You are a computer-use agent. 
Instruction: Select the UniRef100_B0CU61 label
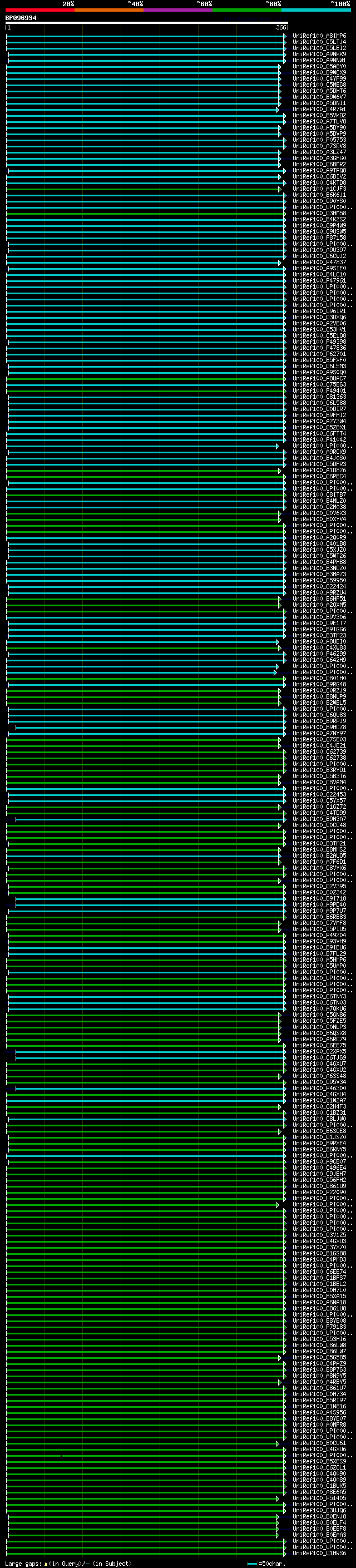319,1443
